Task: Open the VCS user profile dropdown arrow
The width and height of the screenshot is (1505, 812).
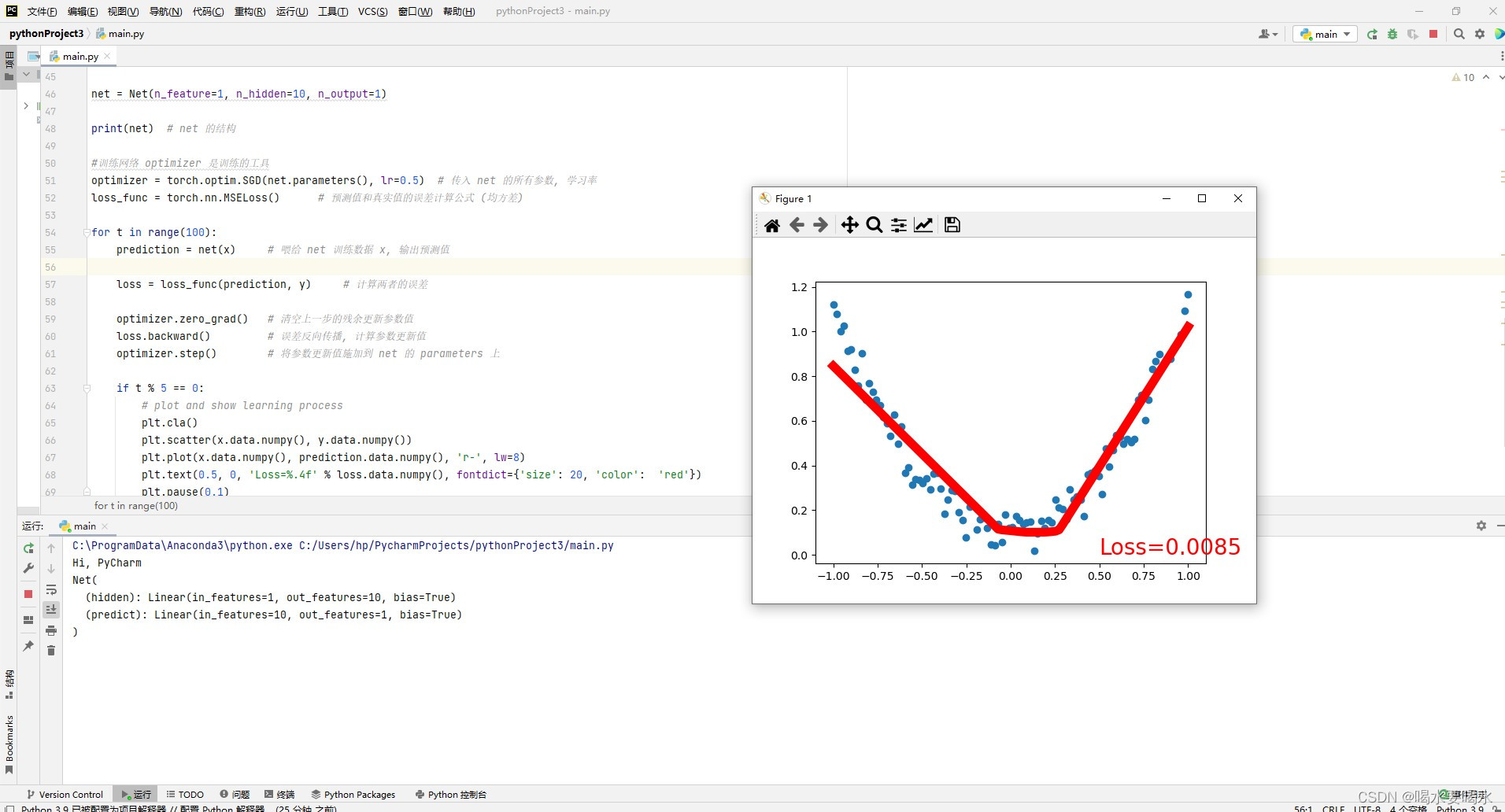Action: (1275, 34)
